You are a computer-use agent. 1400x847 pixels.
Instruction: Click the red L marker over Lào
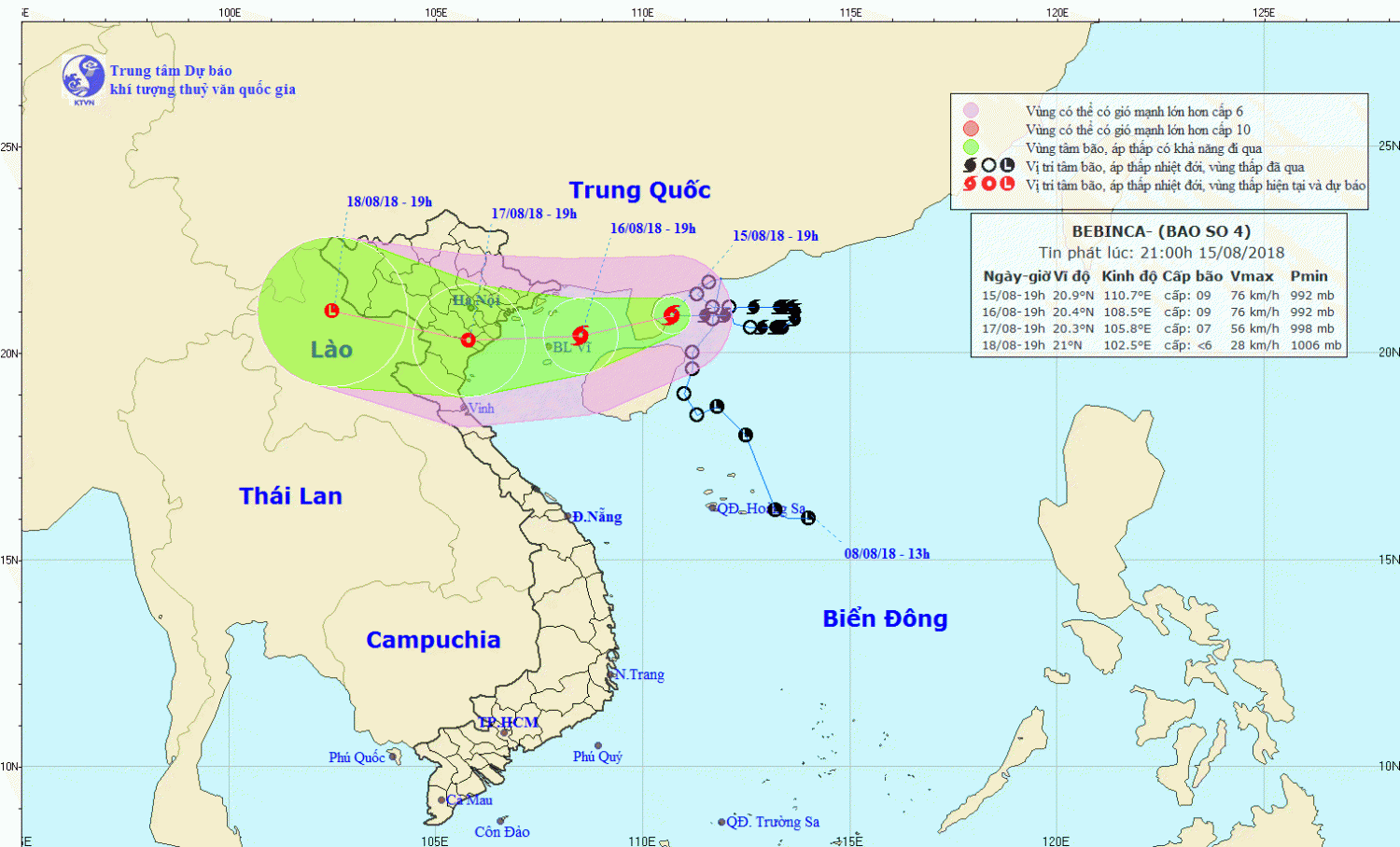pos(331,311)
